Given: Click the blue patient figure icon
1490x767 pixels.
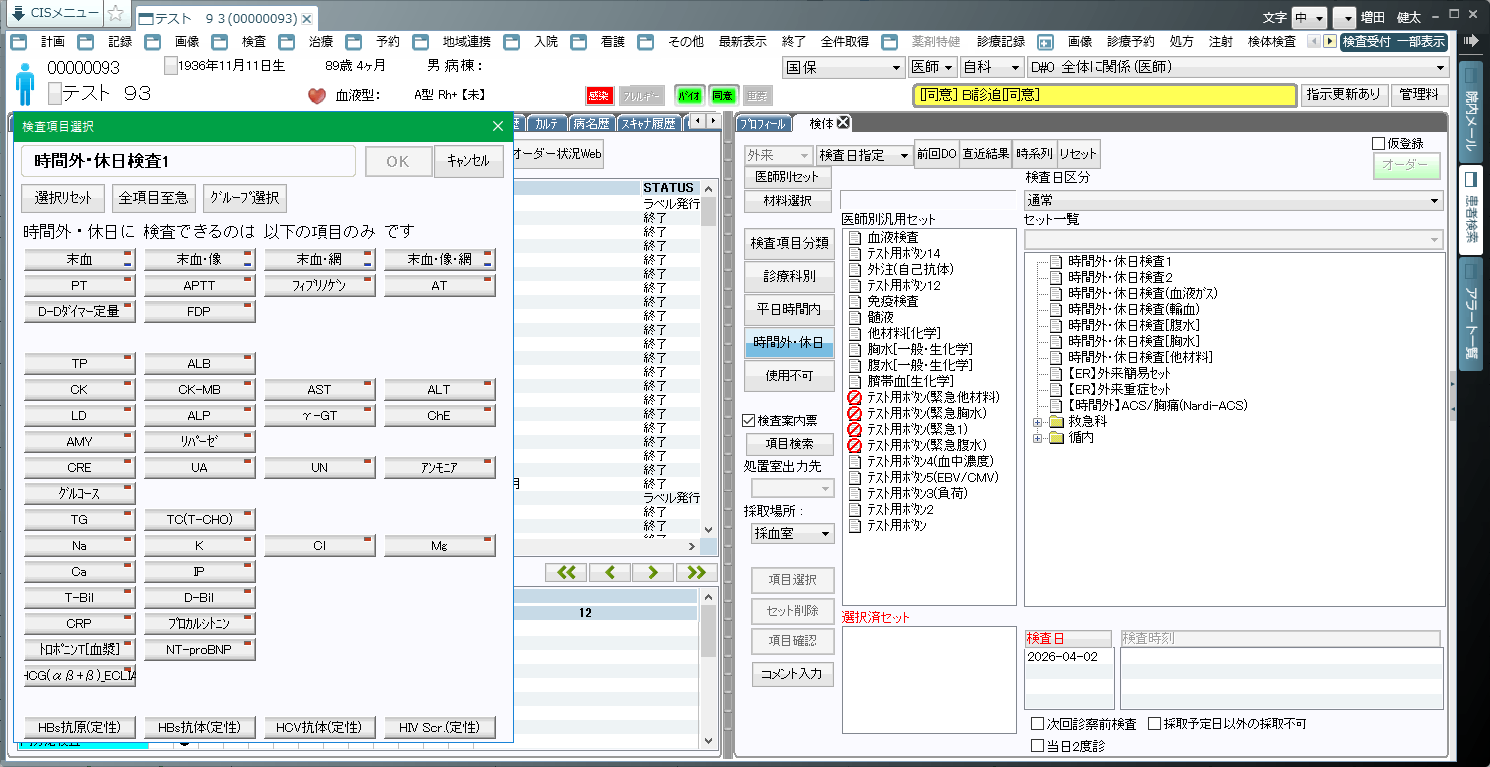Looking at the screenshot, I should (x=25, y=83).
